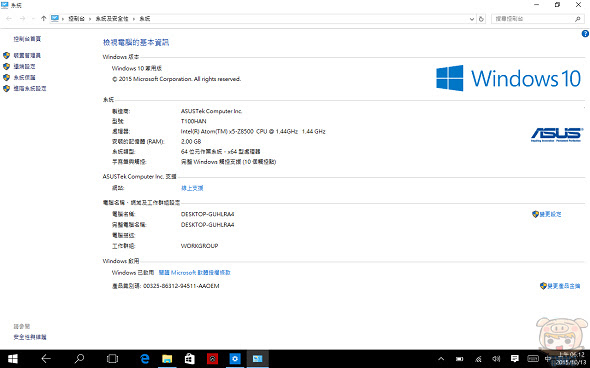Open Action Center notification icon
This screenshot has width=590, height=368.
[514, 359]
